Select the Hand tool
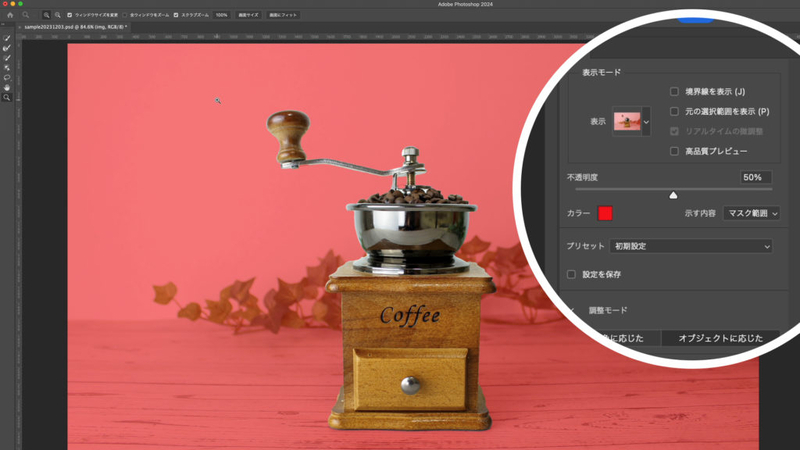The image size is (800, 450). click(7, 87)
